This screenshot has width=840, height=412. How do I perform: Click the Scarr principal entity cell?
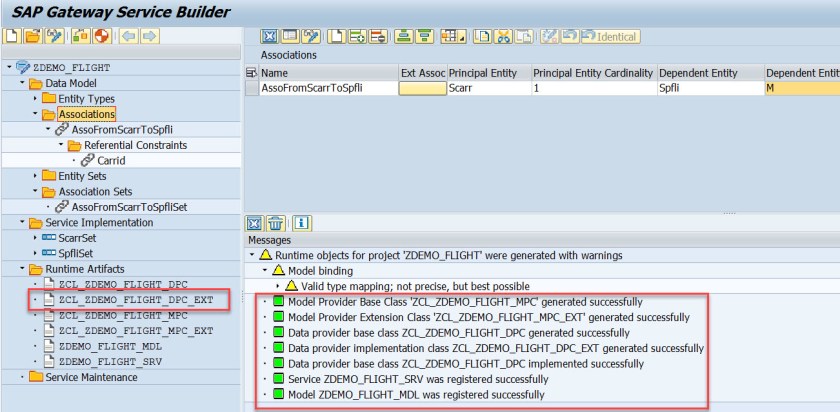(x=489, y=88)
